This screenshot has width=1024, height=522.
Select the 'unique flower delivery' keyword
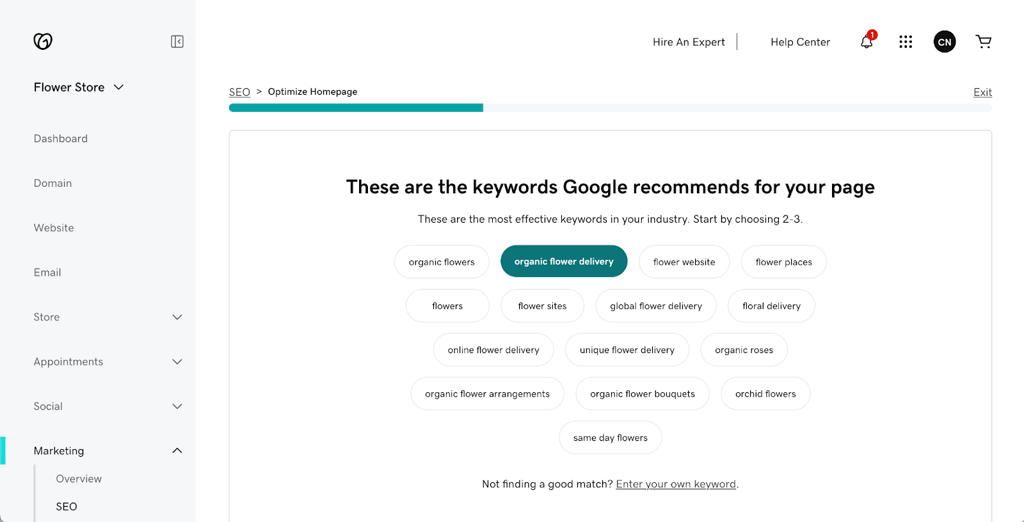pyautogui.click(x=627, y=350)
